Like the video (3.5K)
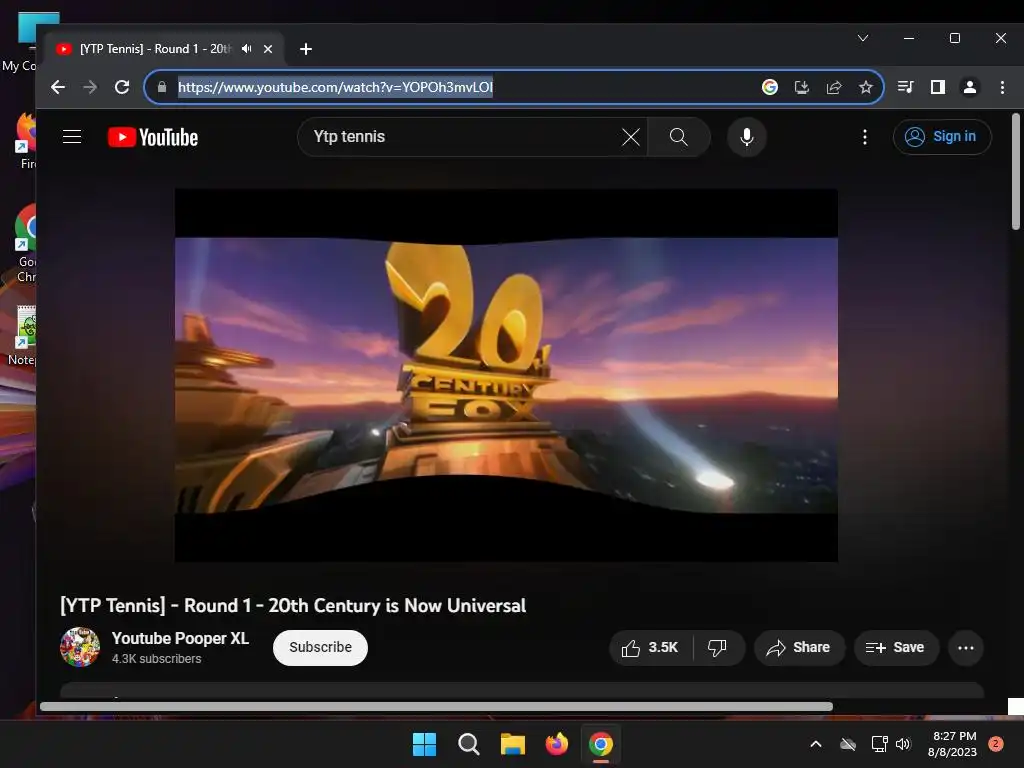The image size is (1024, 768). [650, 647]
